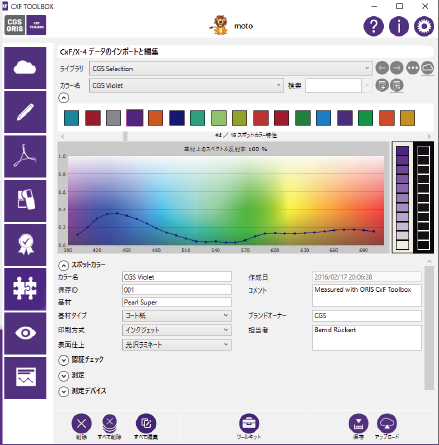Select the selected violet swatch
Viewport: 439px width, 445px height.
pos(135,118)
